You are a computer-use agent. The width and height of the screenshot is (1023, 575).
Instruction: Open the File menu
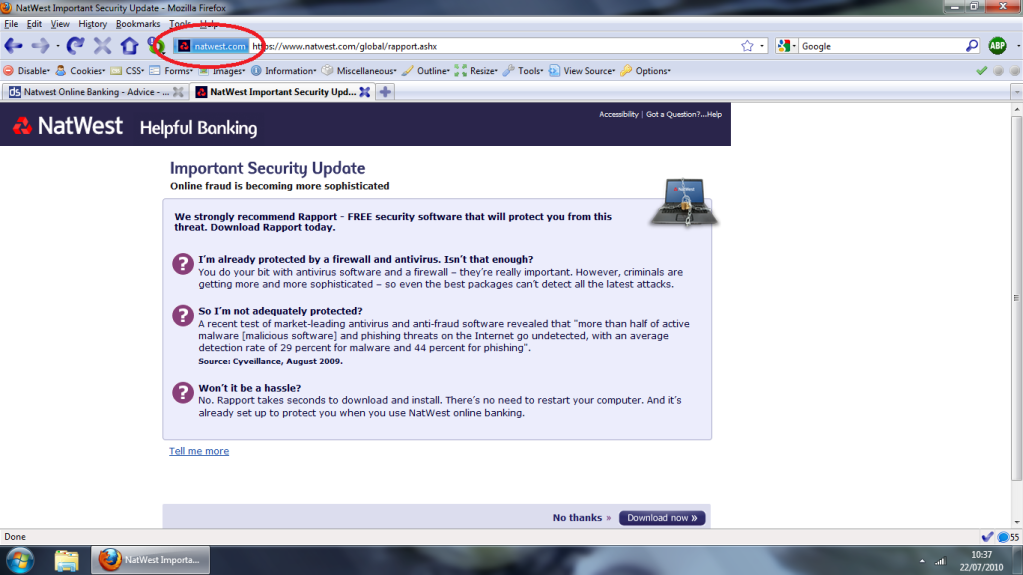click(11, 24)
